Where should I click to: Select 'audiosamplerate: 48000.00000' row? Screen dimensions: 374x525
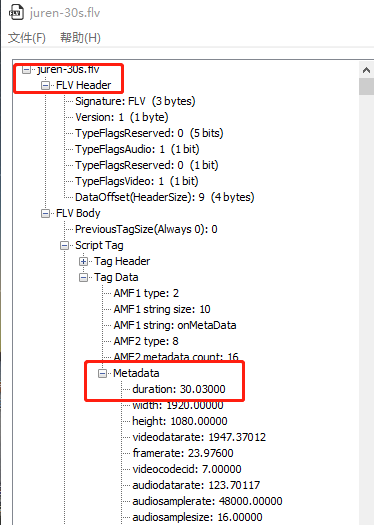(x=208, y=501)
